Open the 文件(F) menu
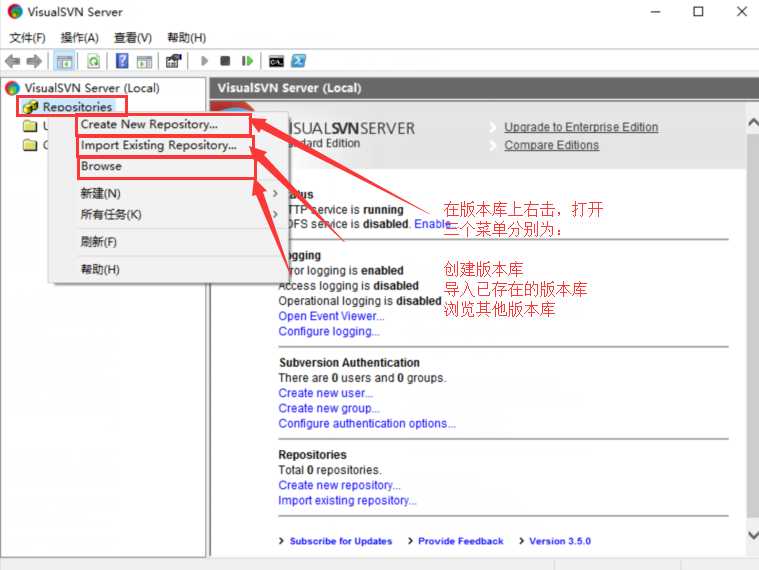 pos(28,38)
